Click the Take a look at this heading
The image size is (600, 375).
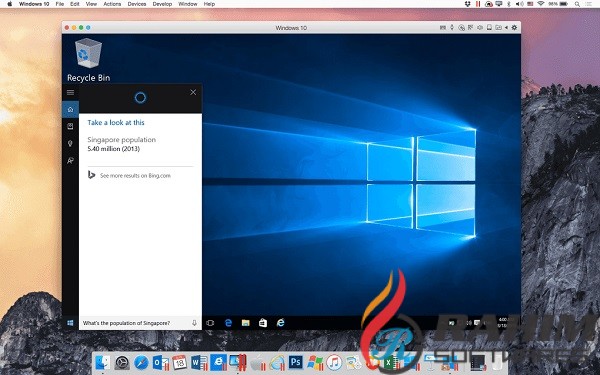pyautogui.click(x=116, y=122)
